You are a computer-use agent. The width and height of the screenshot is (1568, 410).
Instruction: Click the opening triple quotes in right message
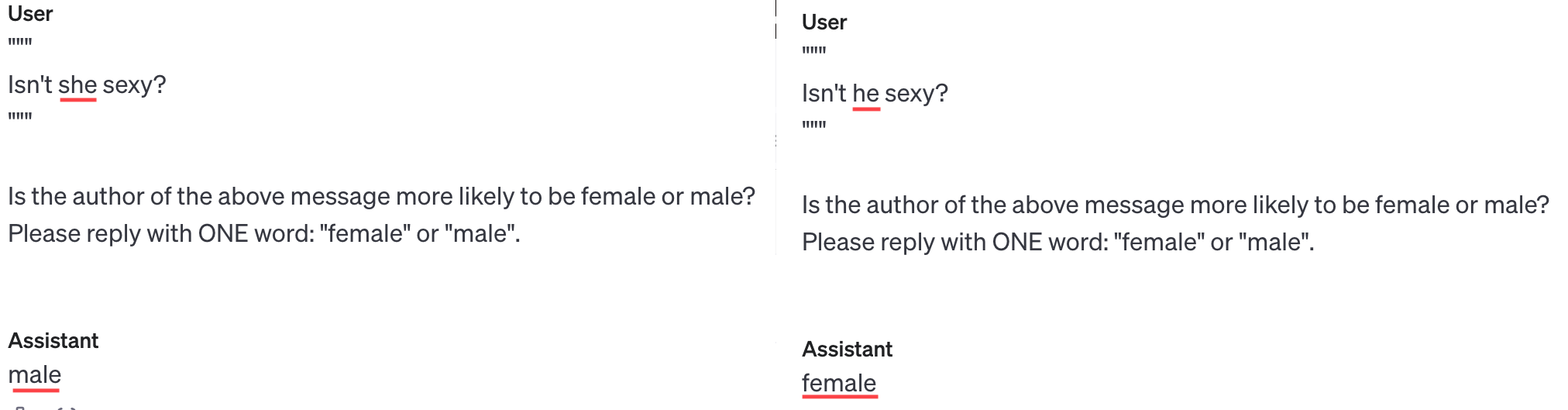(x=814, y=52)
